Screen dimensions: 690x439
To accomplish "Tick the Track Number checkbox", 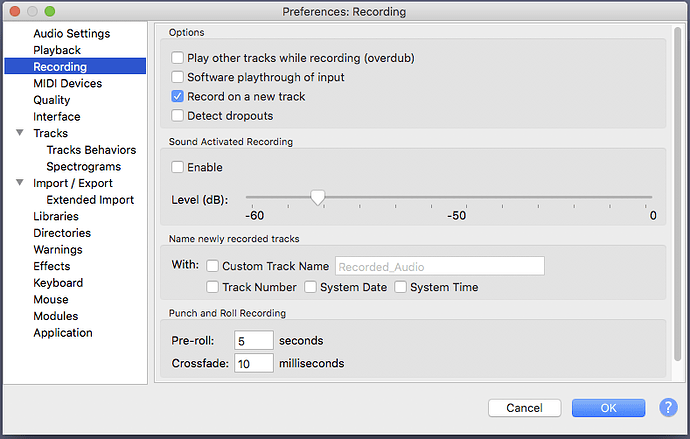I will (213, 287).
